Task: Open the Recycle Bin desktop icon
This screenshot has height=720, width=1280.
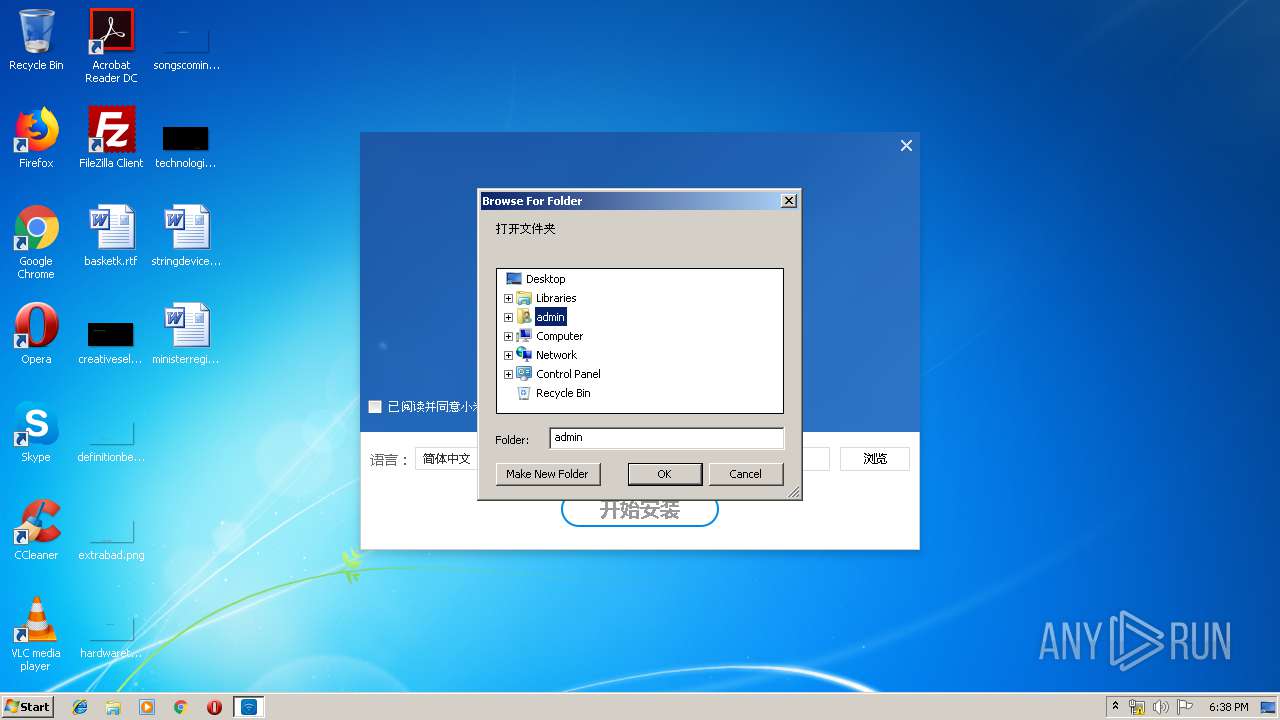Action: [36, 40]
